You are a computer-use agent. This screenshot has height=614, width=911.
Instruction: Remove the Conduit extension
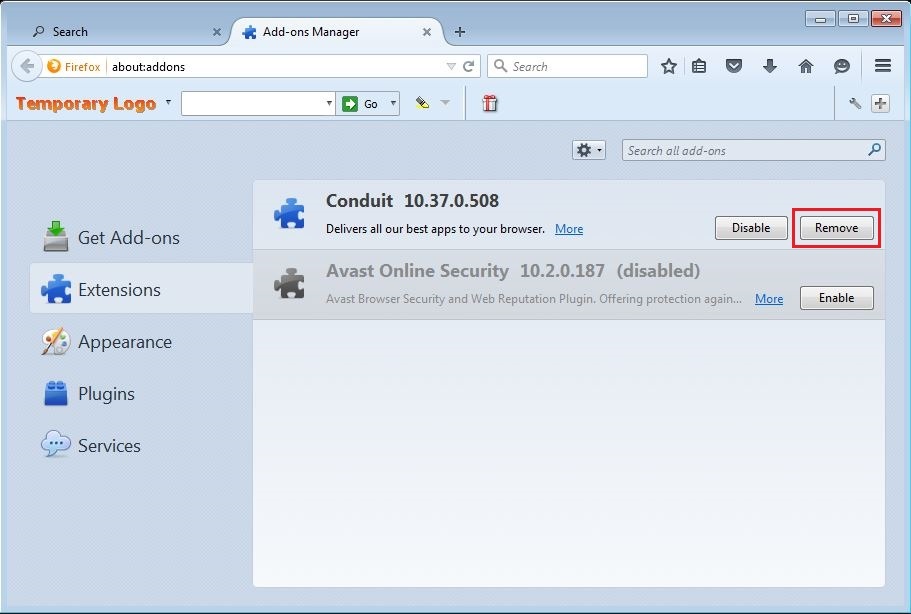836,228
